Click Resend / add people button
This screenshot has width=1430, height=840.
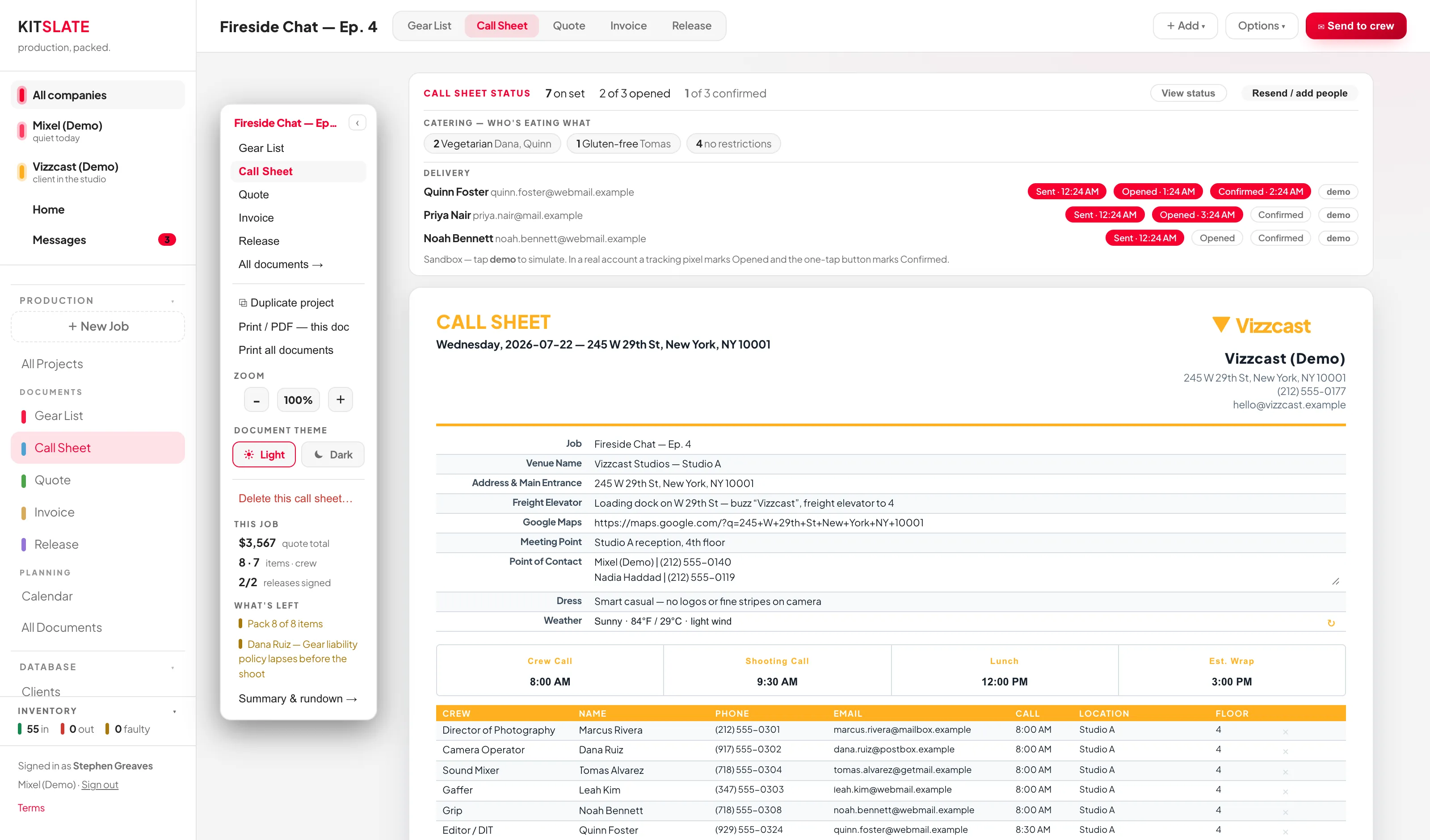tap(1299, 93)
